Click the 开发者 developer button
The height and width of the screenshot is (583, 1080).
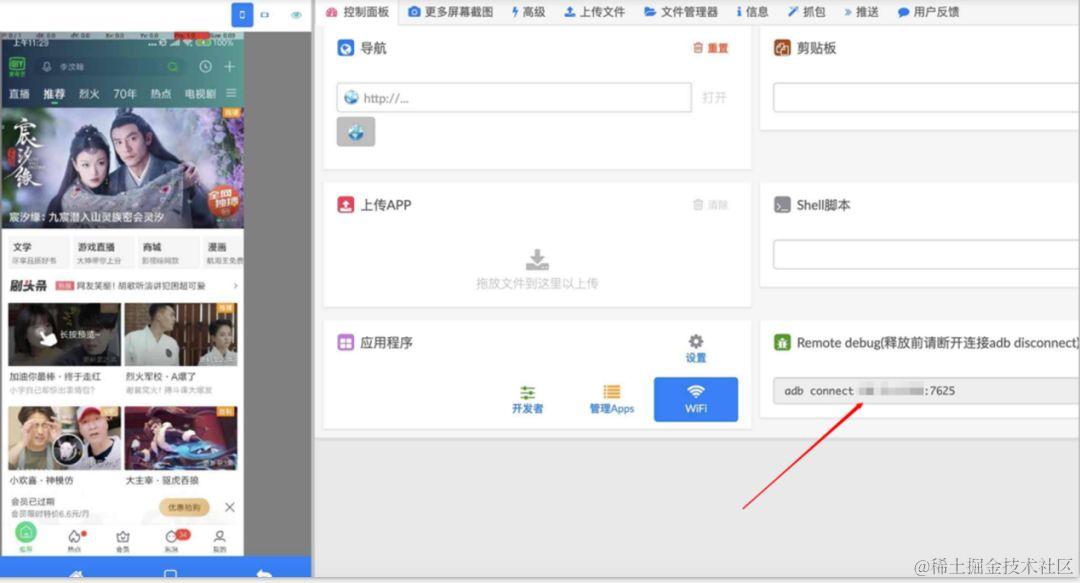pyautogui.click(x=528, y=399)
